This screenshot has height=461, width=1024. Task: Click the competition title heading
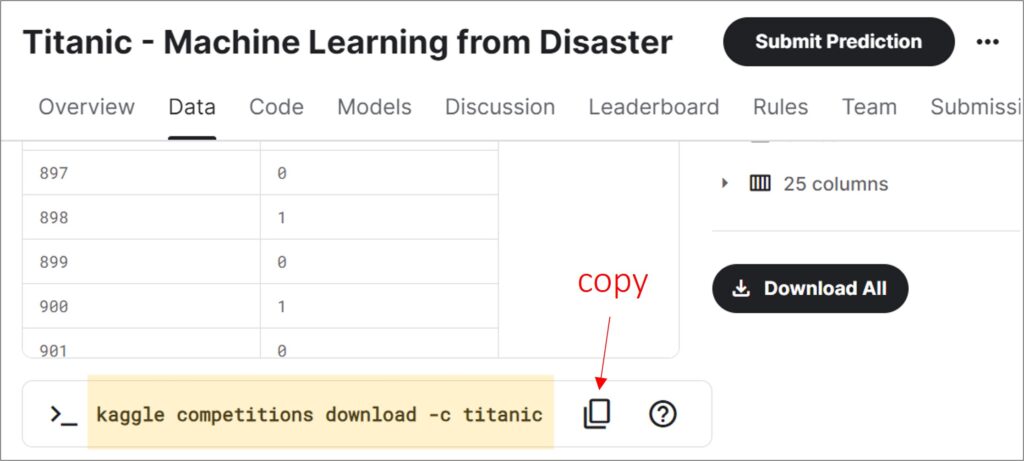(347, 43)
